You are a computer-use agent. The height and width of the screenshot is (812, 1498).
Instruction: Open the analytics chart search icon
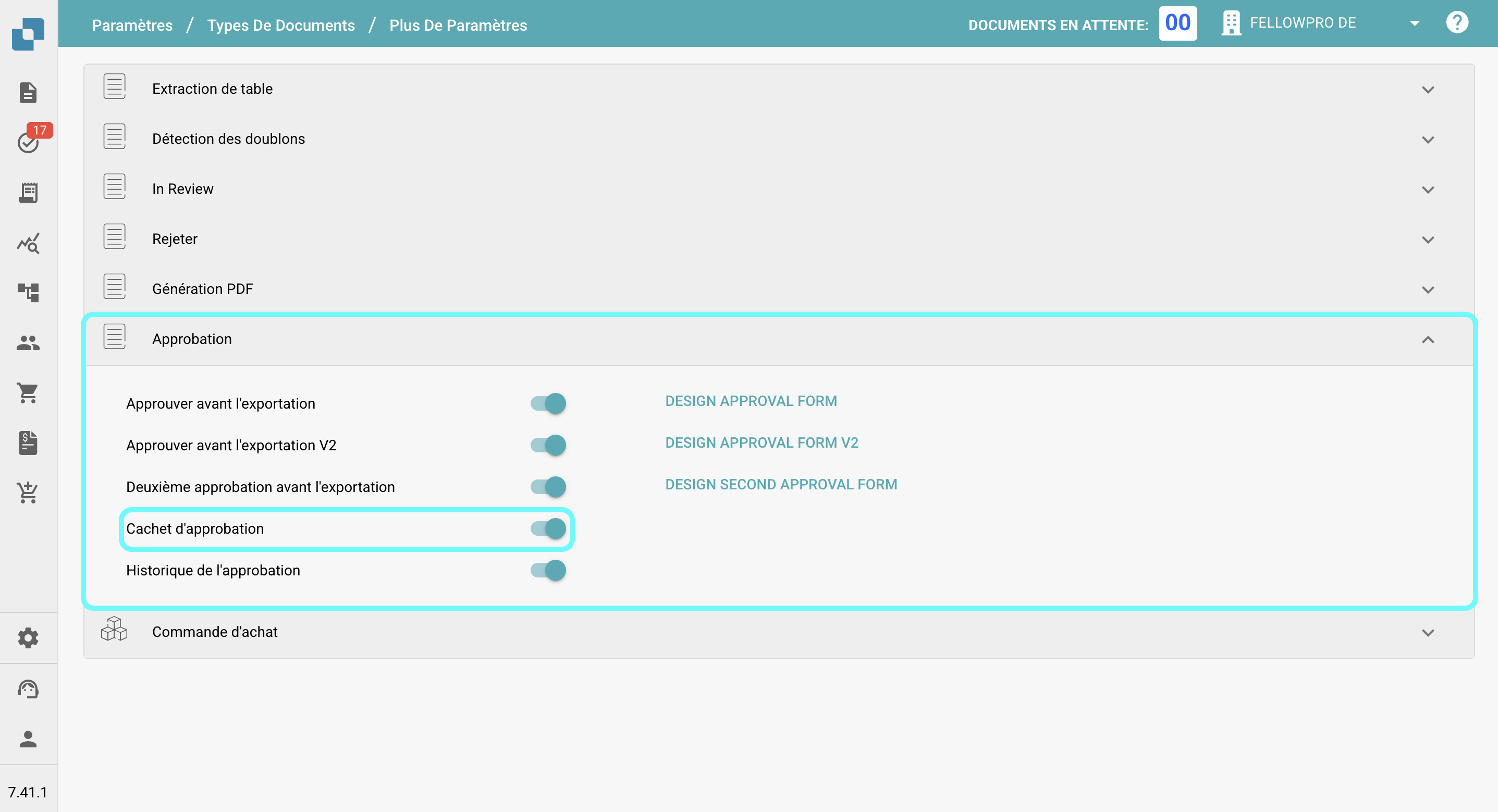coord(28,243)
